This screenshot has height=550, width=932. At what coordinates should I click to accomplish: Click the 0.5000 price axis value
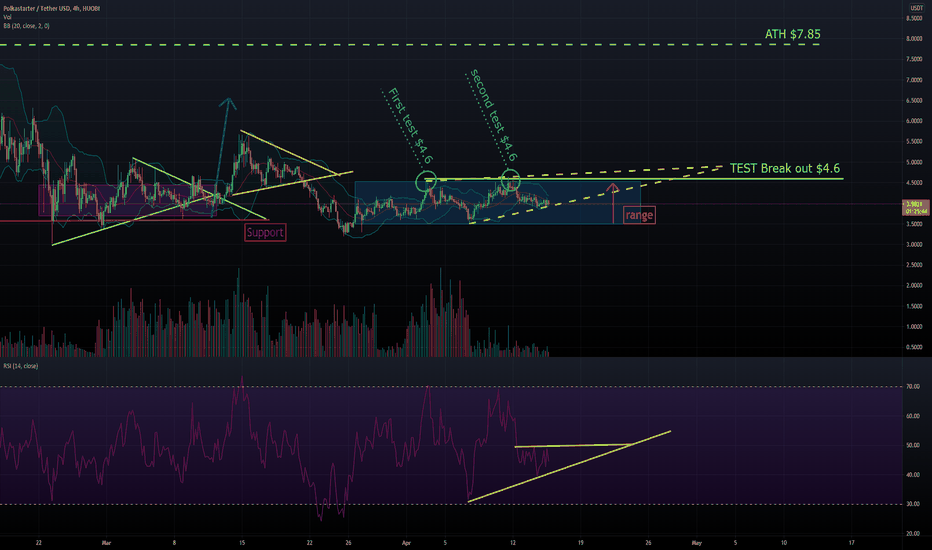(914, 347)
